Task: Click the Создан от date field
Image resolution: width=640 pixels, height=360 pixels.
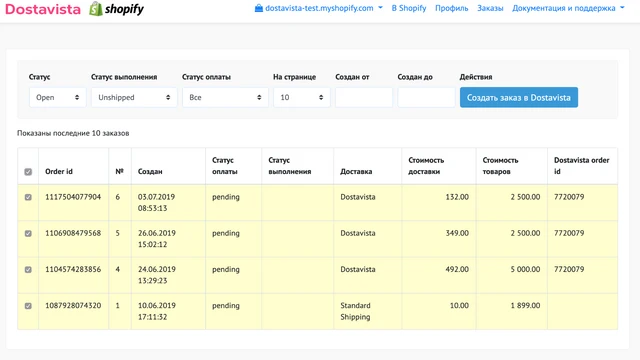Action: [x=364, y=98]
